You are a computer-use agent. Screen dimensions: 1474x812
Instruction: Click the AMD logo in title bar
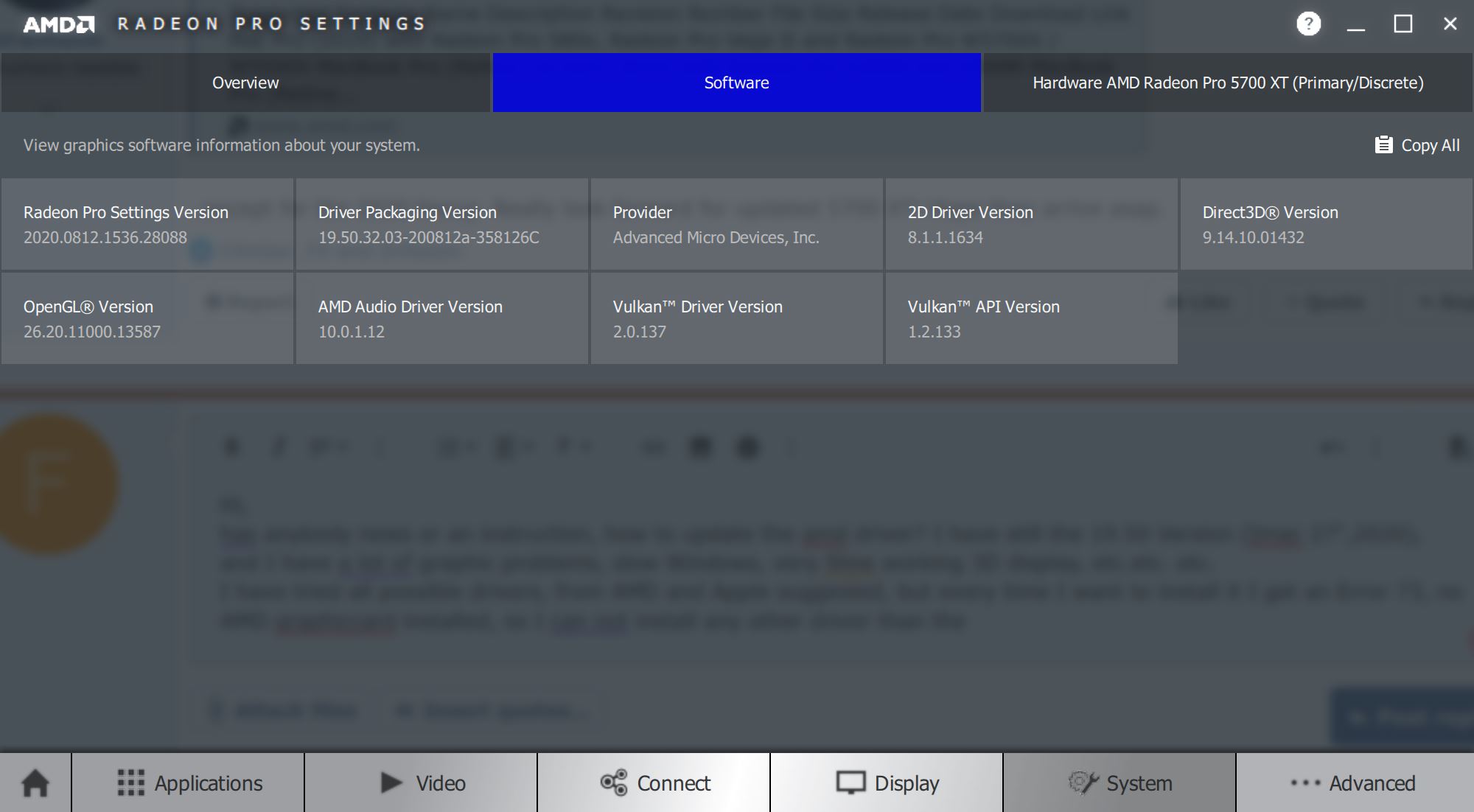click(59, 24)
